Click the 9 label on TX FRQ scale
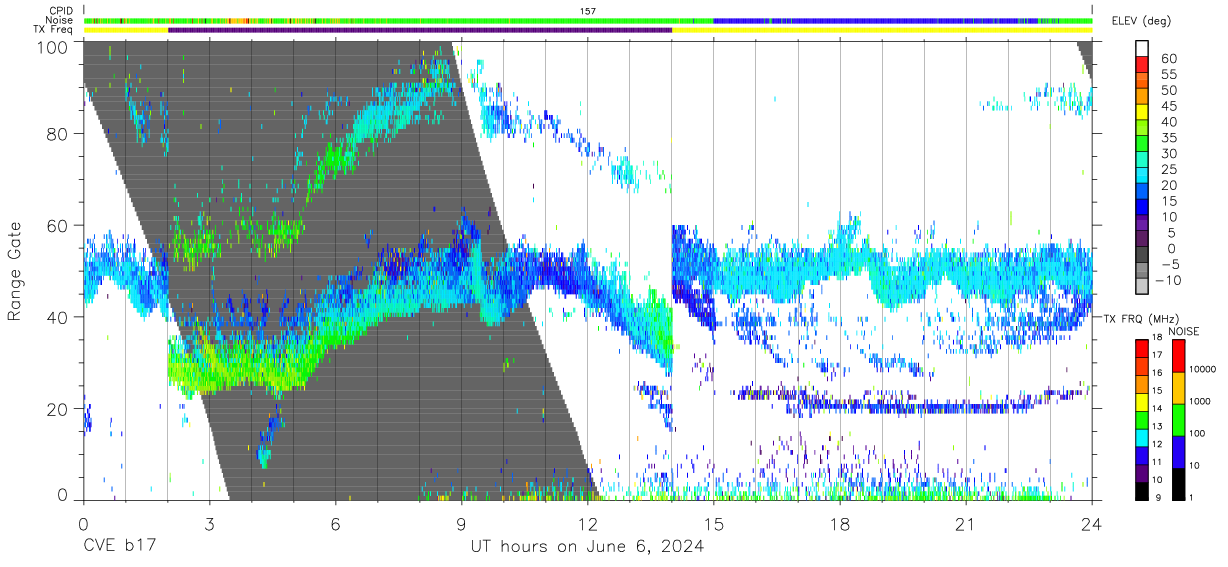 coord(1158,499)
